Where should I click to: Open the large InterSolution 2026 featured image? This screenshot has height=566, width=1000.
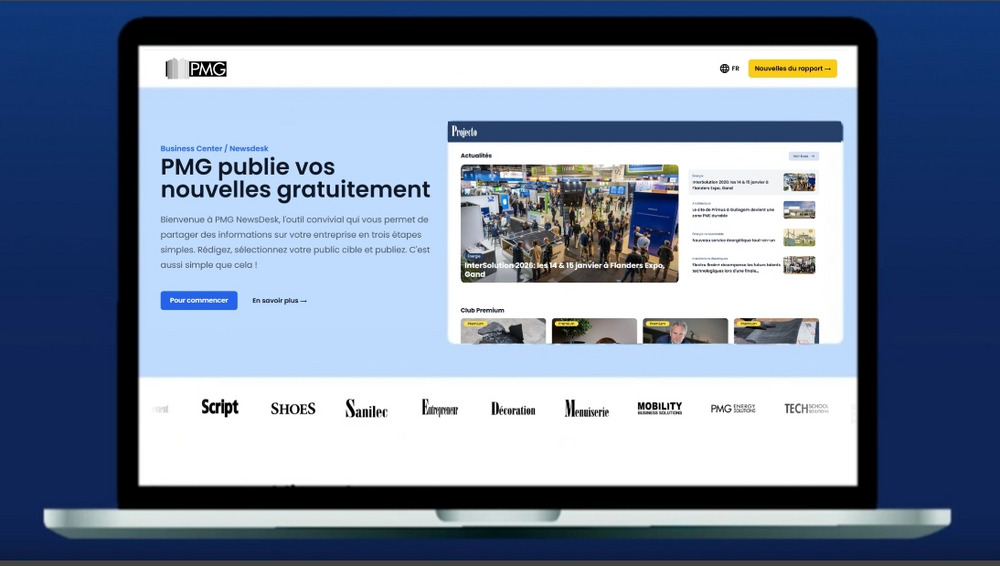[x=569, y=223]
